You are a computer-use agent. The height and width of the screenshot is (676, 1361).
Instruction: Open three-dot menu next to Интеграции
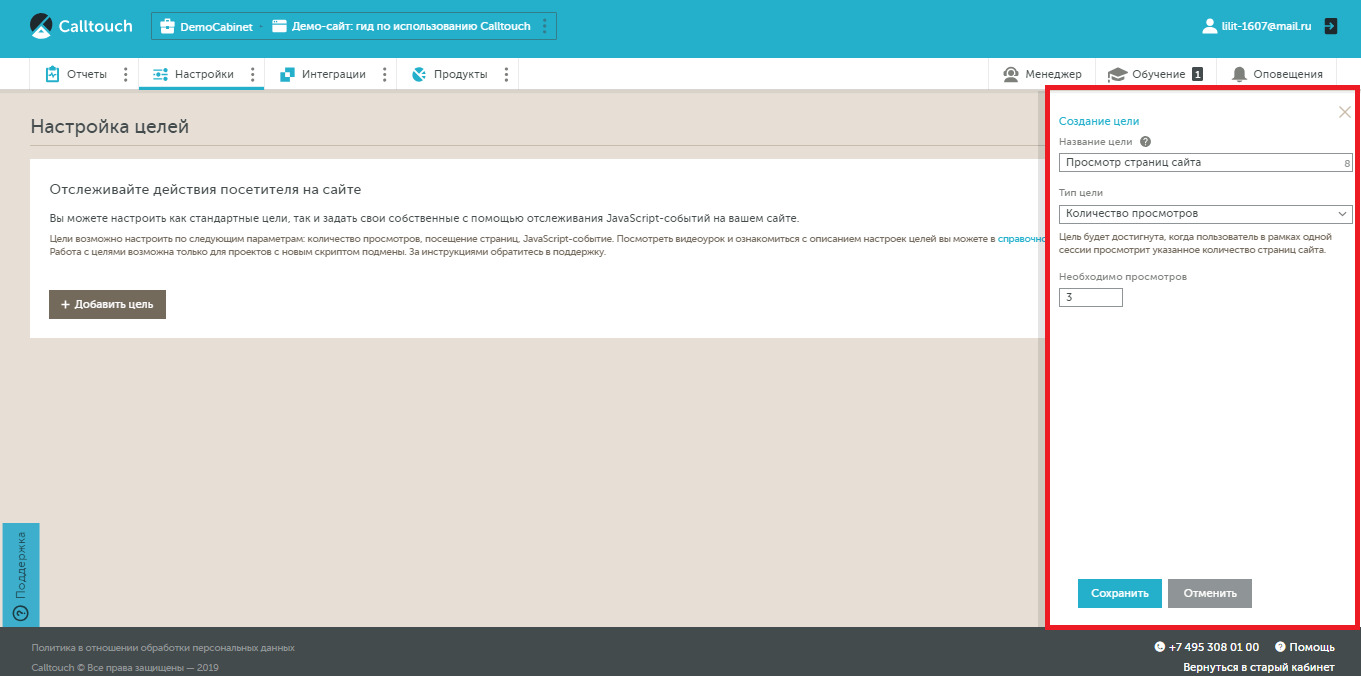(384, 74)
